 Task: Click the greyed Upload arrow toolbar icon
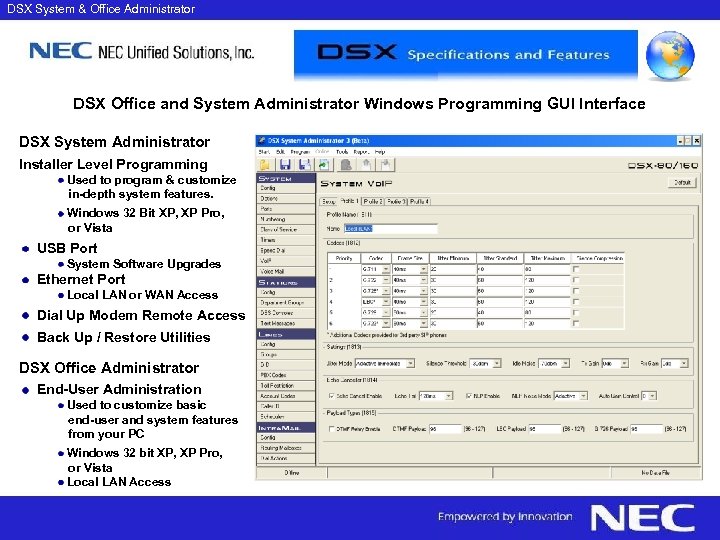[x=366, y=164]
